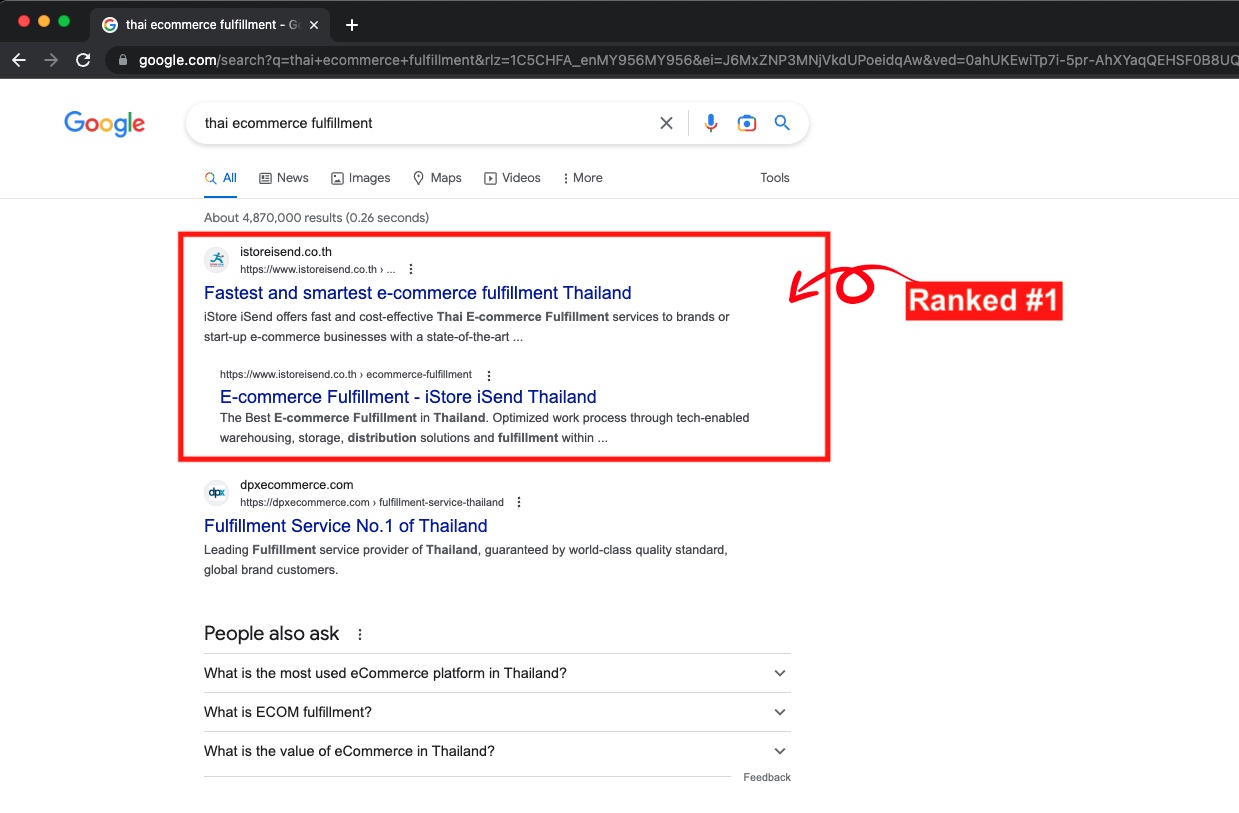Reload the page with the refresh icon

83,60
